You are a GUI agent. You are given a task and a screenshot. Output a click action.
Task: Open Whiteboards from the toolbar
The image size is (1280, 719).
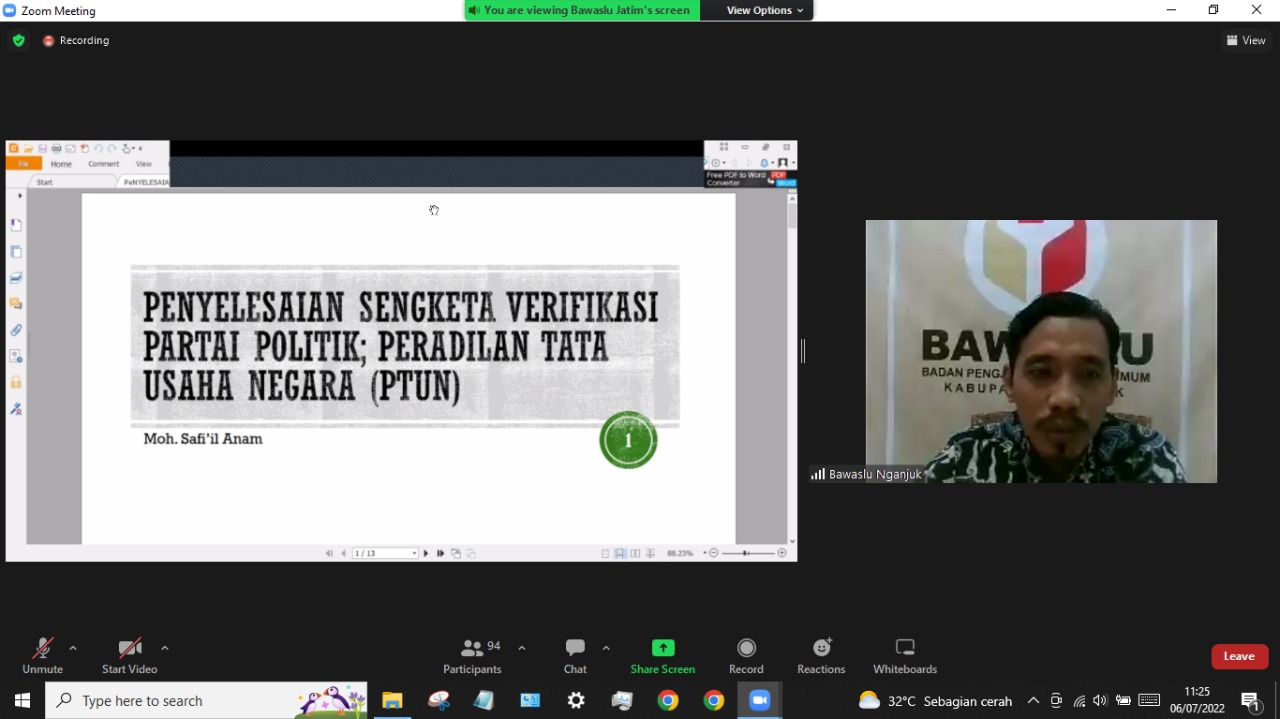[905, 656]
